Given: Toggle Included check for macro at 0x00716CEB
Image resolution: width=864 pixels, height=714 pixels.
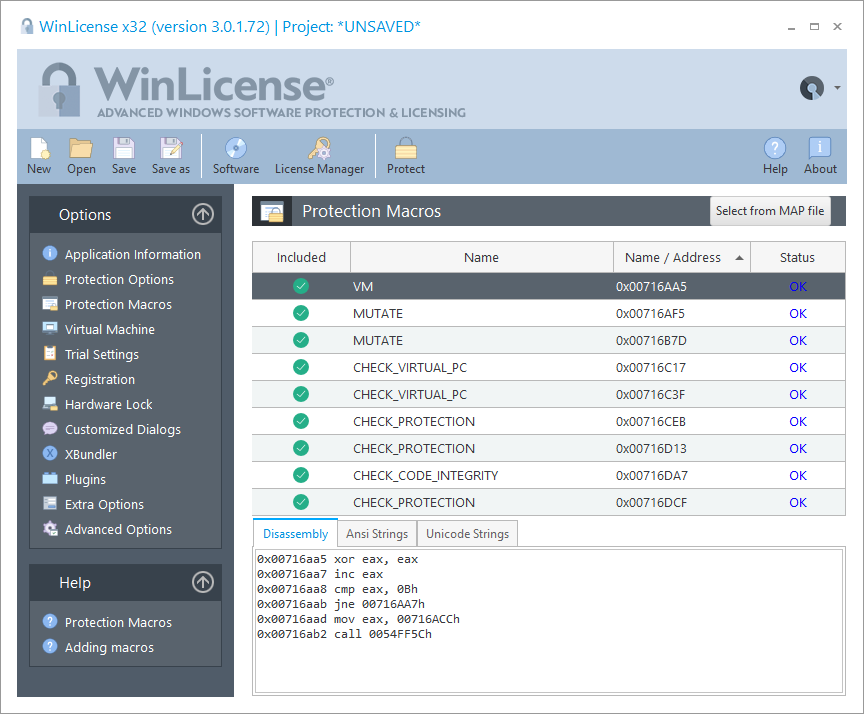Looking at the screenshot, I should point(301,421).
